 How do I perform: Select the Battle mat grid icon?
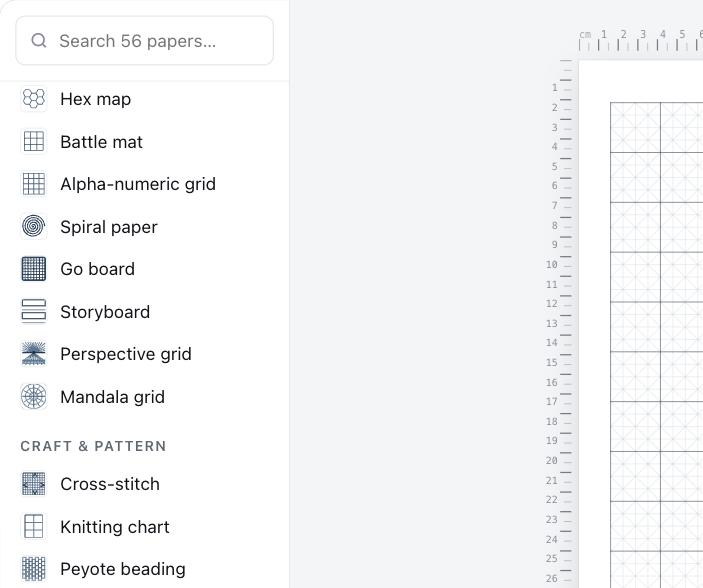[x=34, y=142]
